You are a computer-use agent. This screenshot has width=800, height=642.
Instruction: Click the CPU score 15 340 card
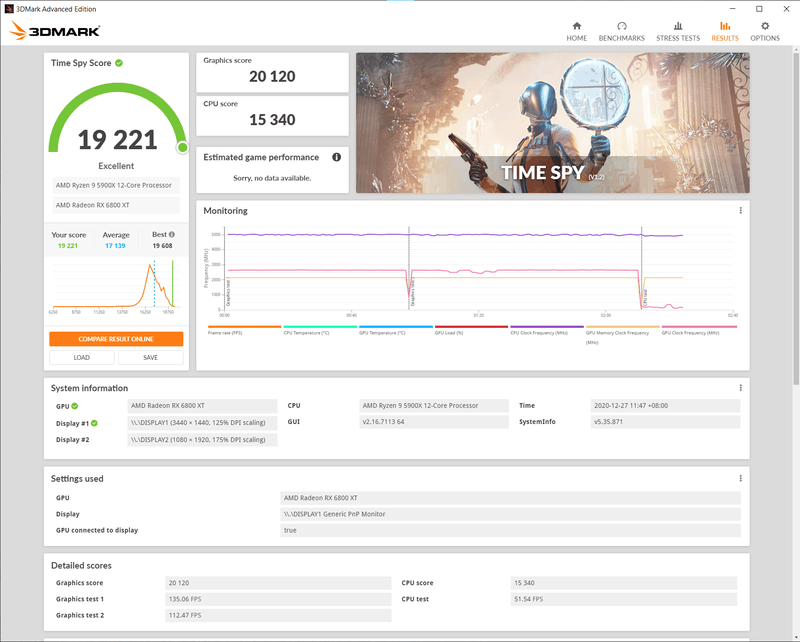(x=272, y=116)
